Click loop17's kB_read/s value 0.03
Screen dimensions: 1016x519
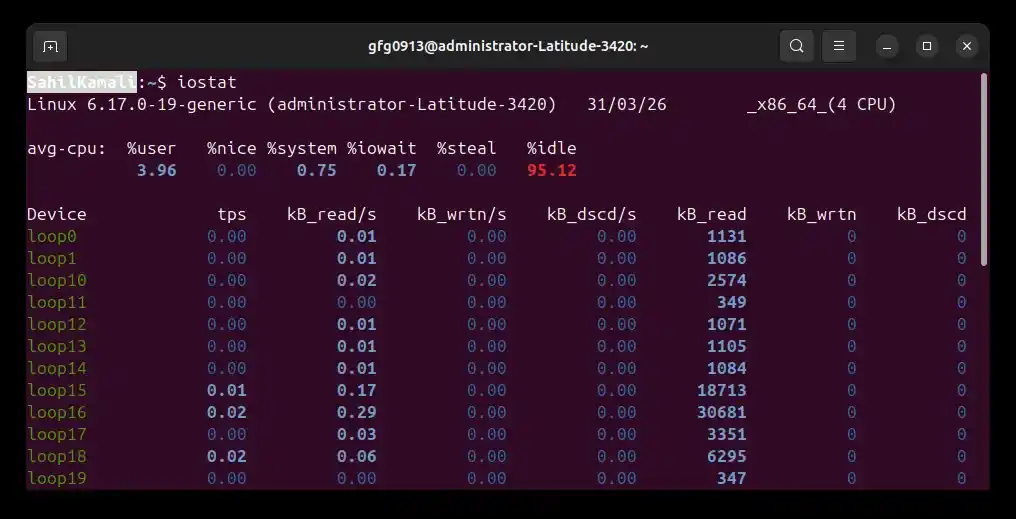(x=356, y=435)
